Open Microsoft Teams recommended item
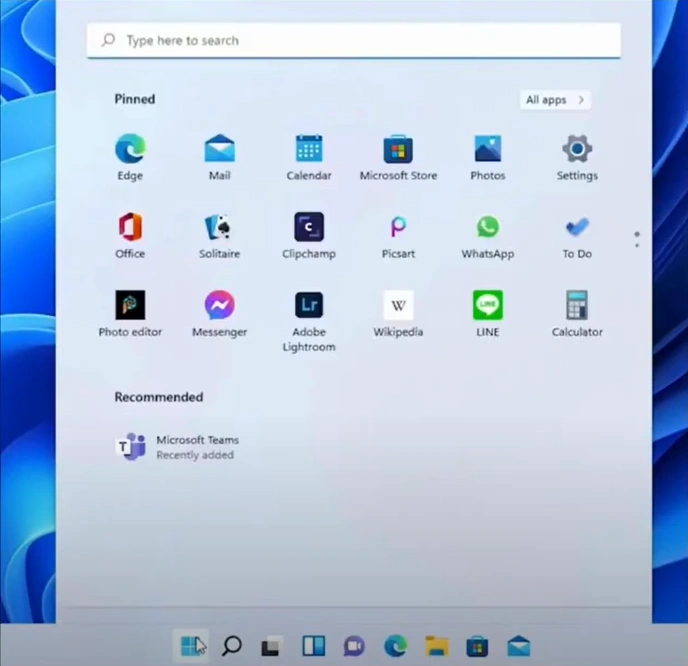The height and width of the screenshot is (666, 688). coord(177,447)
